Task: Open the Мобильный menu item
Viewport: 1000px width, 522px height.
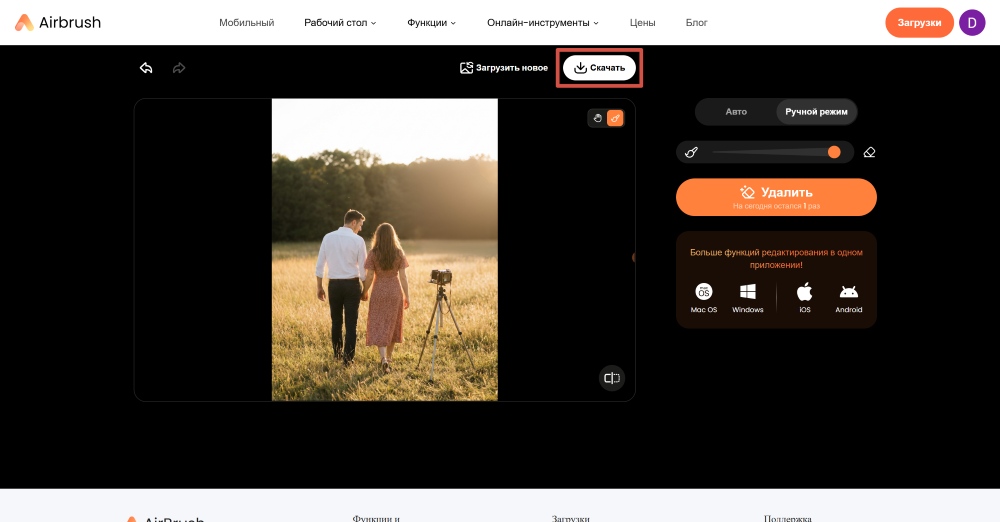Action: (x=246, y=22)
